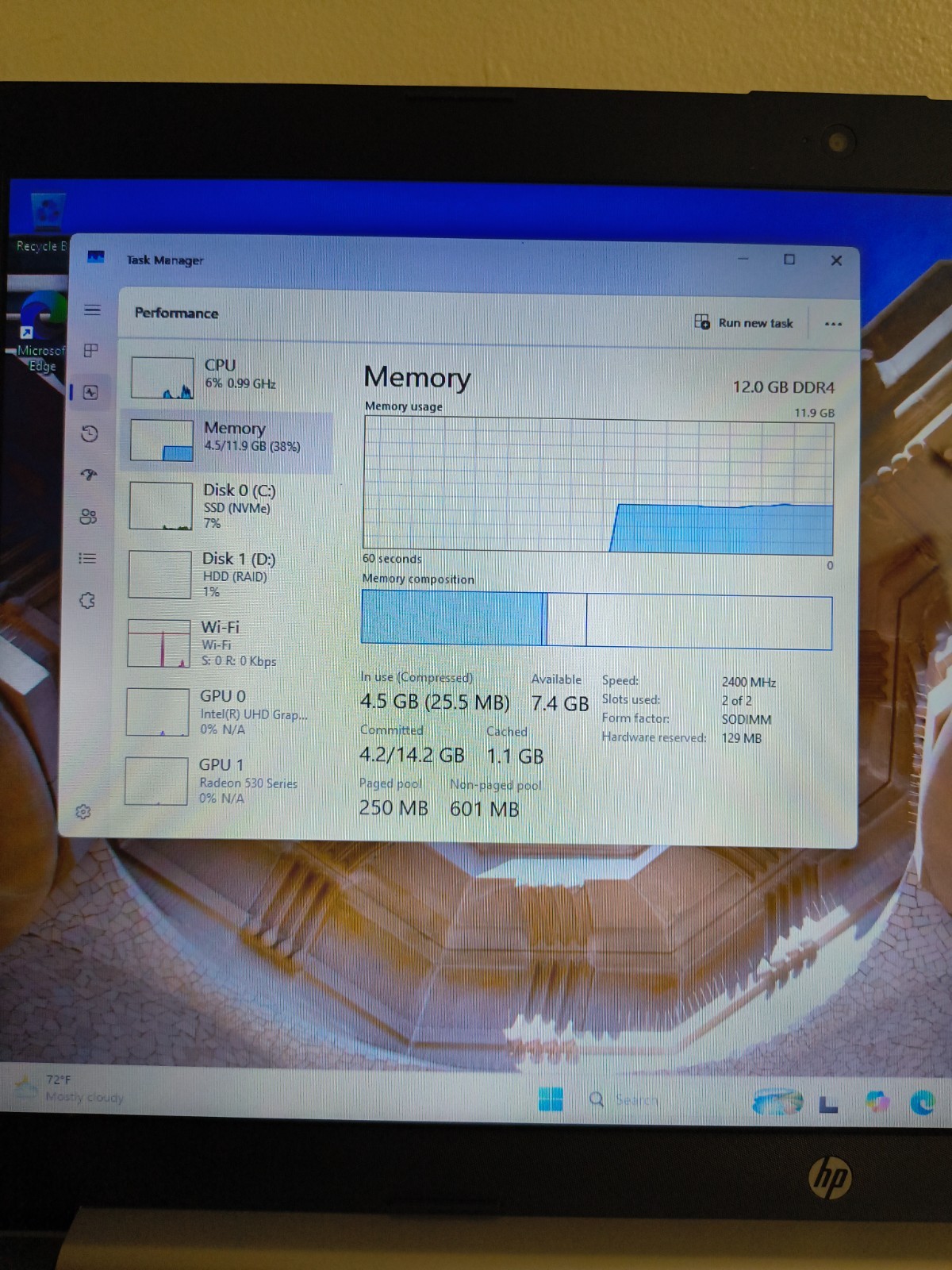Image resolution: width=952 pixels, height=1270 pixels.
Task: Open the Processes page icon in sidebar
Action: click(x=91, y=350)
